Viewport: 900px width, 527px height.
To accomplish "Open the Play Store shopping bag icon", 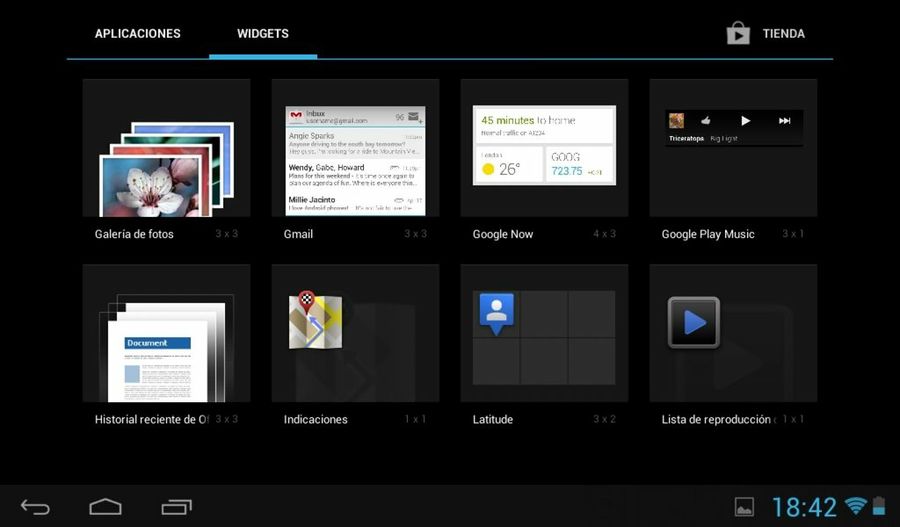I will pos(738,33).
